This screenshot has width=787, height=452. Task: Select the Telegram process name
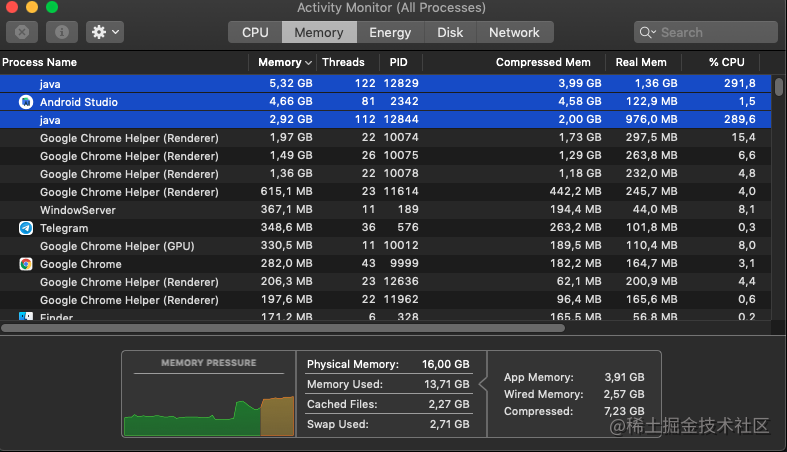(x=64, y=228)
